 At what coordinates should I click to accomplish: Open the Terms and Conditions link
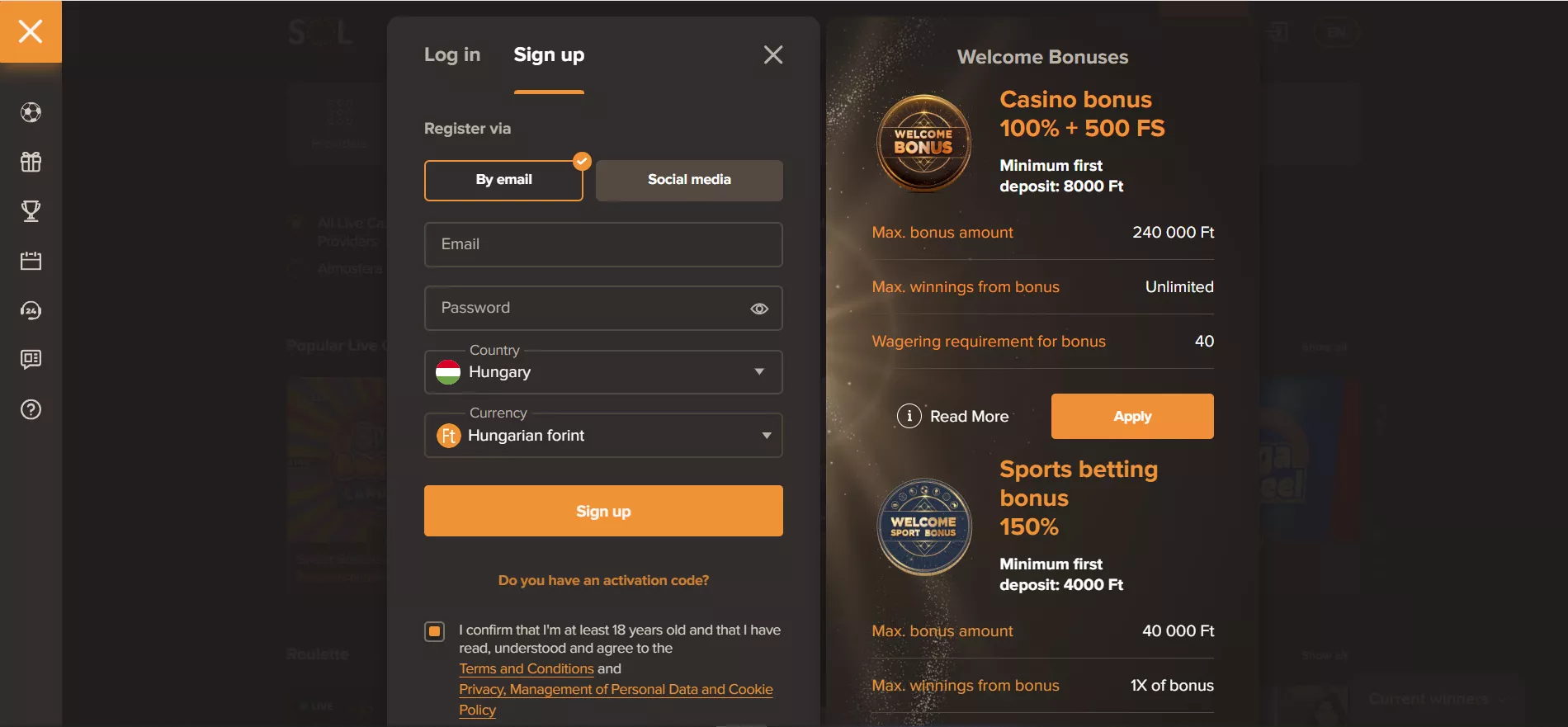tap(527, 668)
